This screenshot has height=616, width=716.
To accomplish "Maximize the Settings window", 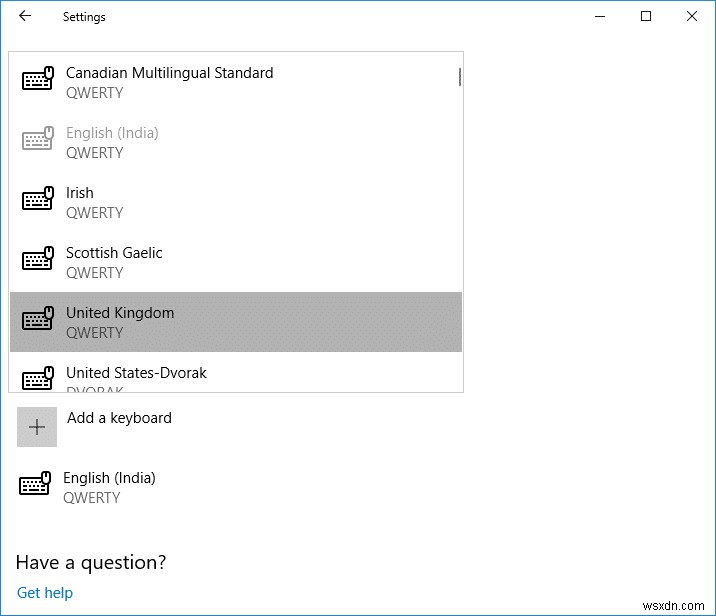I will 646,16.
